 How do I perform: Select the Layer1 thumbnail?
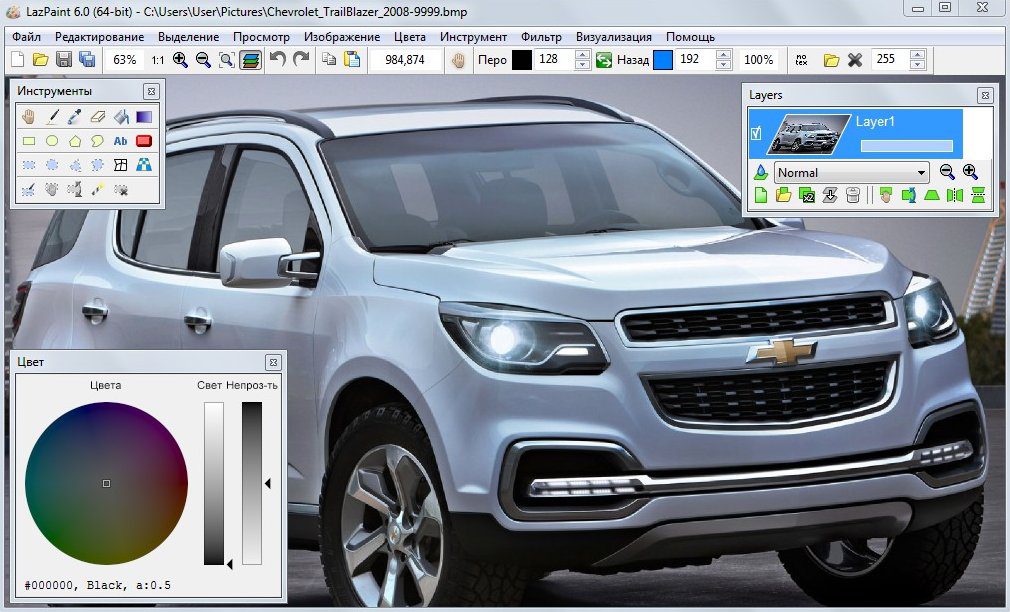[x=808, y=134]
